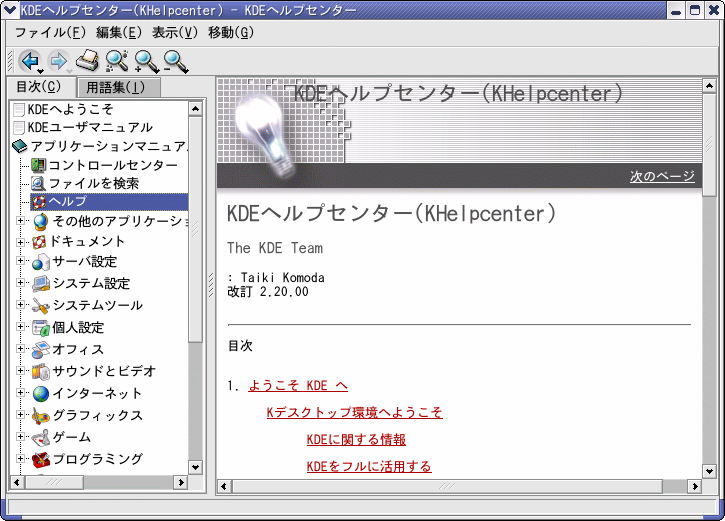
Task: Click the tree panel scroll-up arrow
Action: coord(196,109)
